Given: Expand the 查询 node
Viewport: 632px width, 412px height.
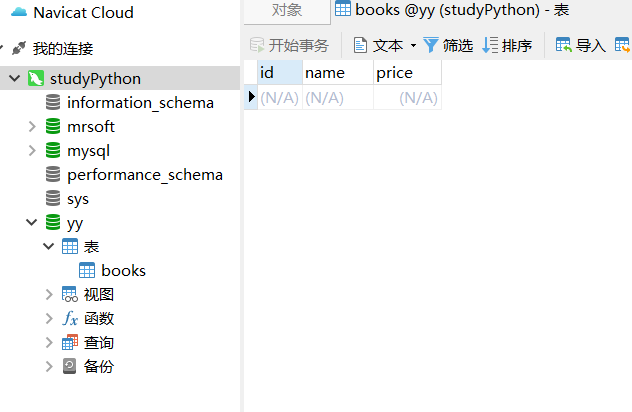Looking at the screenshot, I should point(49,342).
